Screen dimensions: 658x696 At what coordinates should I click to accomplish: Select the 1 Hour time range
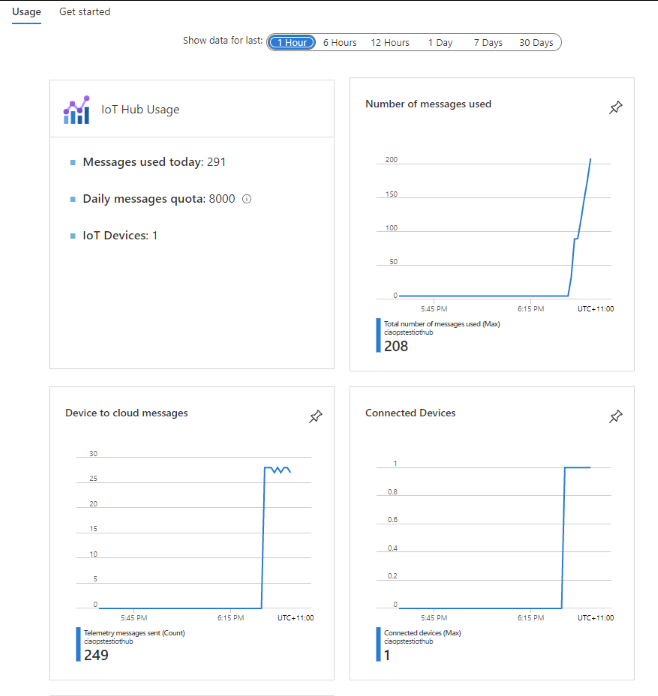coord(292,42)
